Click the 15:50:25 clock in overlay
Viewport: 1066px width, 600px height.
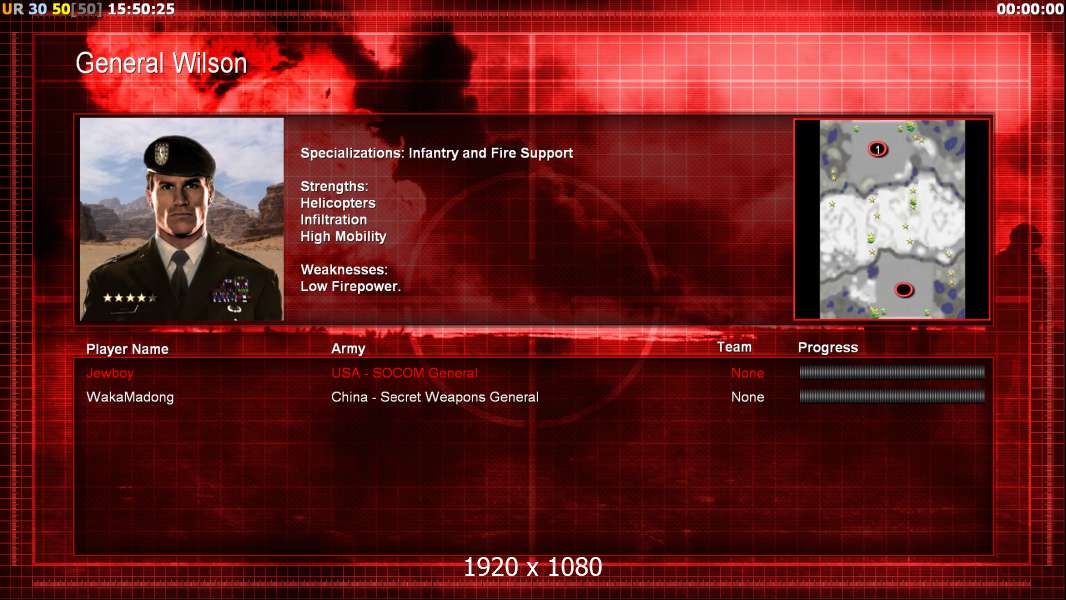[141, 9]
